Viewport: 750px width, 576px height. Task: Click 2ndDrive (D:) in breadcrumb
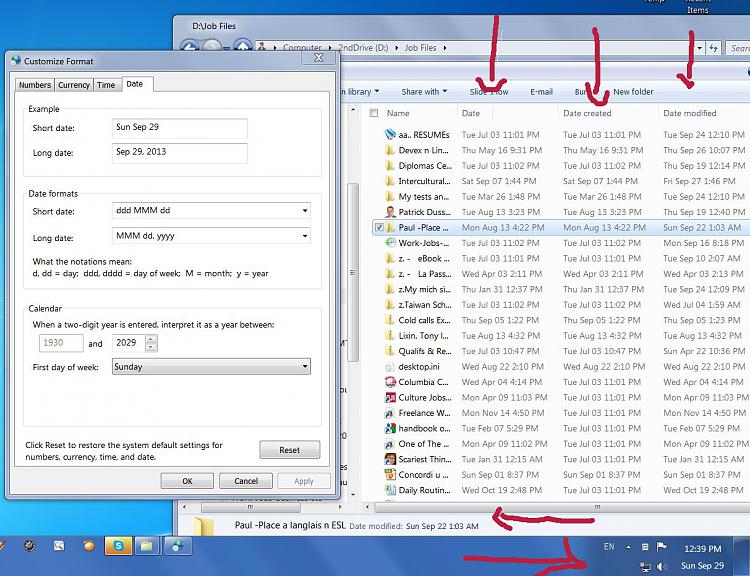click(x=363, y=48)
